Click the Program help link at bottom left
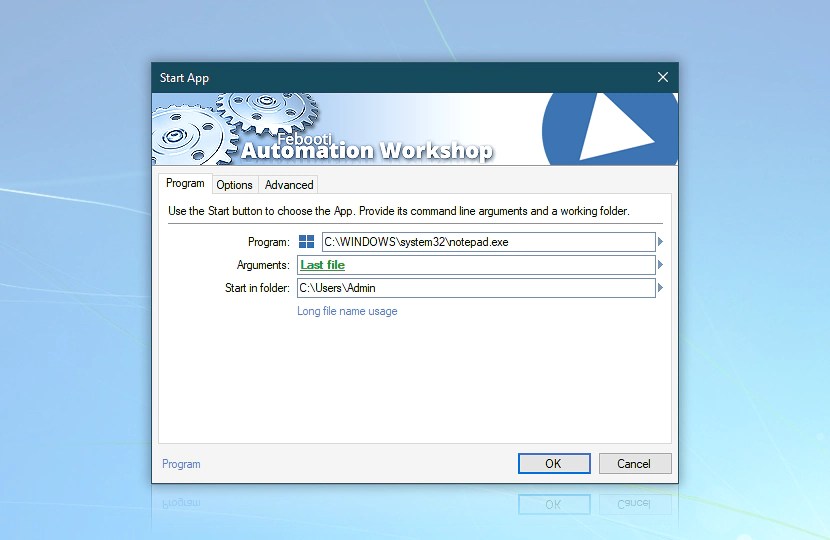 pyautogui.click(x=181, y=464)
